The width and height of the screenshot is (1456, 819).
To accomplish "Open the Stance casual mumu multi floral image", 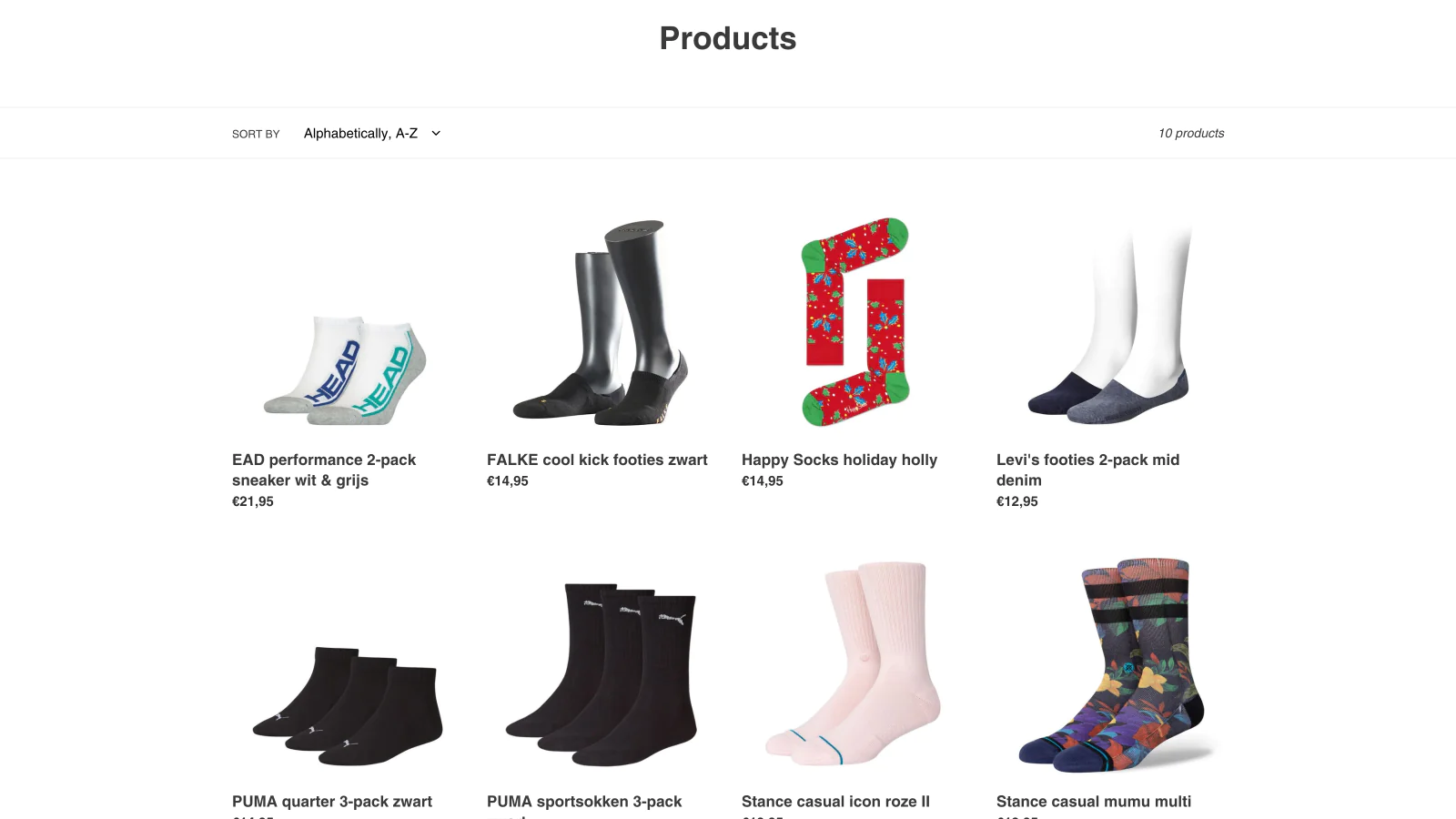I will point(1110,665).
